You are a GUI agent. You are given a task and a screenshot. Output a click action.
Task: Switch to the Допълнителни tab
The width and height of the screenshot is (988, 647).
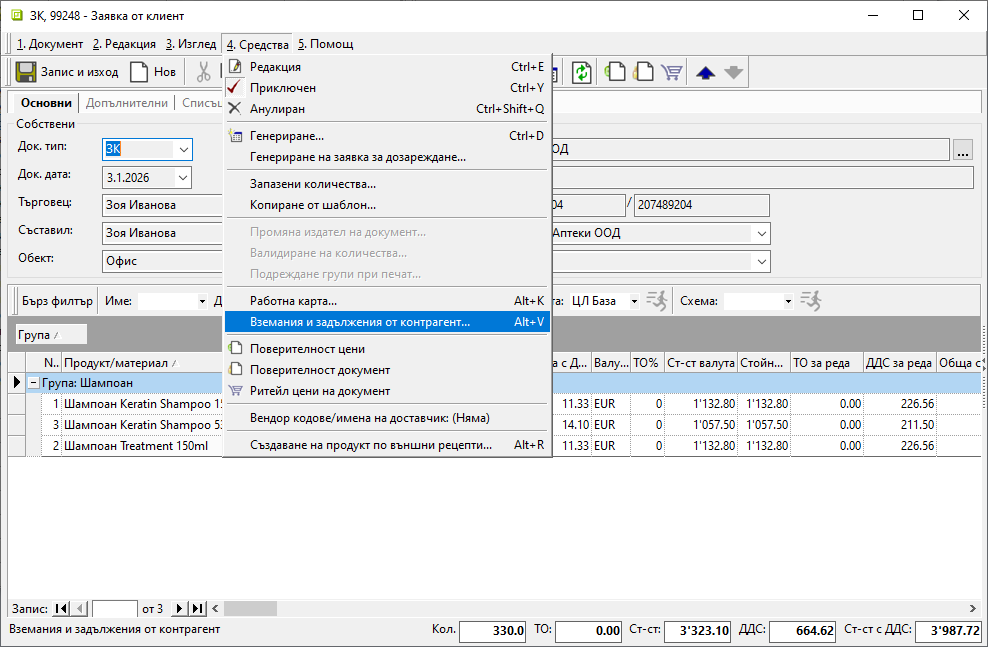pyautogui.click(x=126, y=103)
